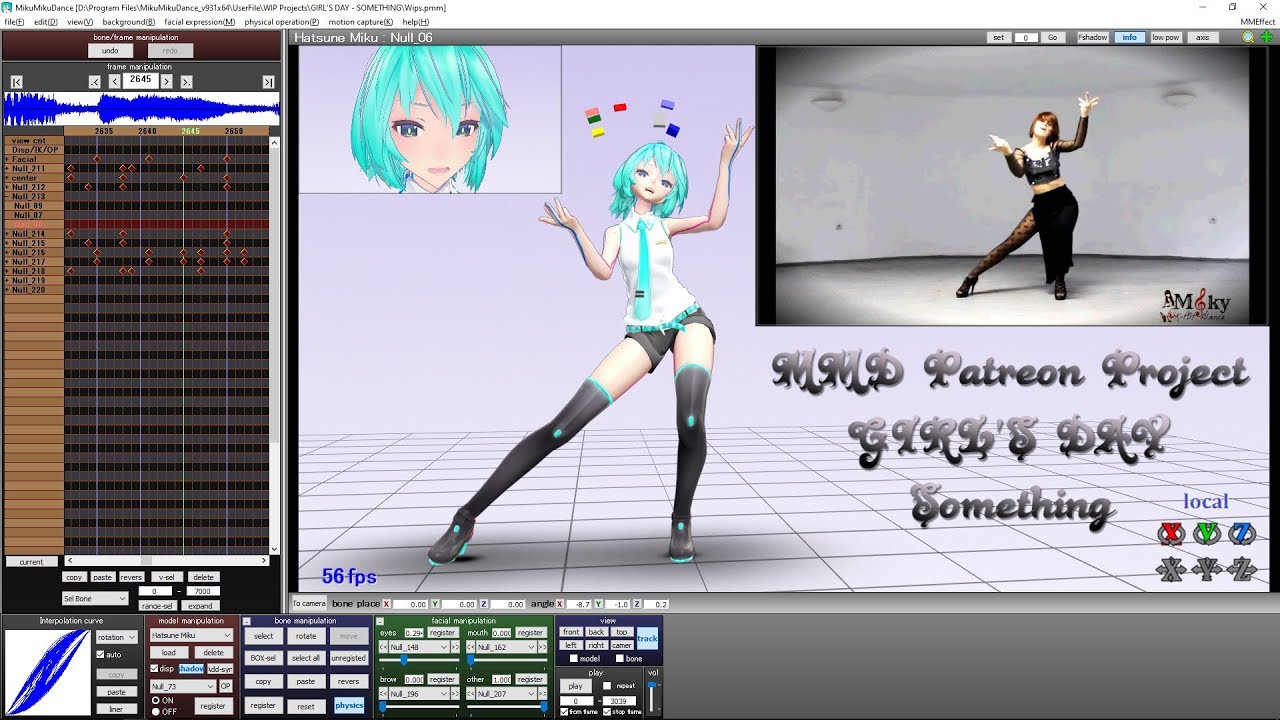Click the track view button
Viewport: 1280px width, 720px height.
pos(647,638)
